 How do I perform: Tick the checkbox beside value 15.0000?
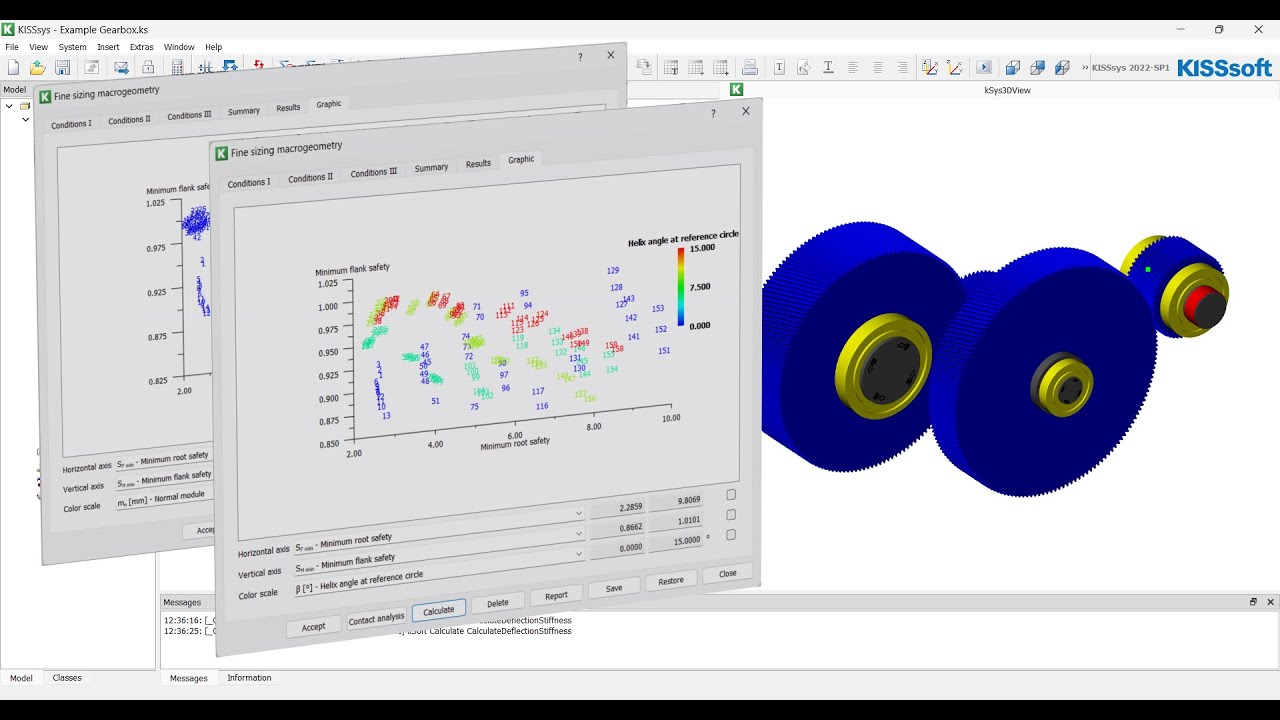731,535
